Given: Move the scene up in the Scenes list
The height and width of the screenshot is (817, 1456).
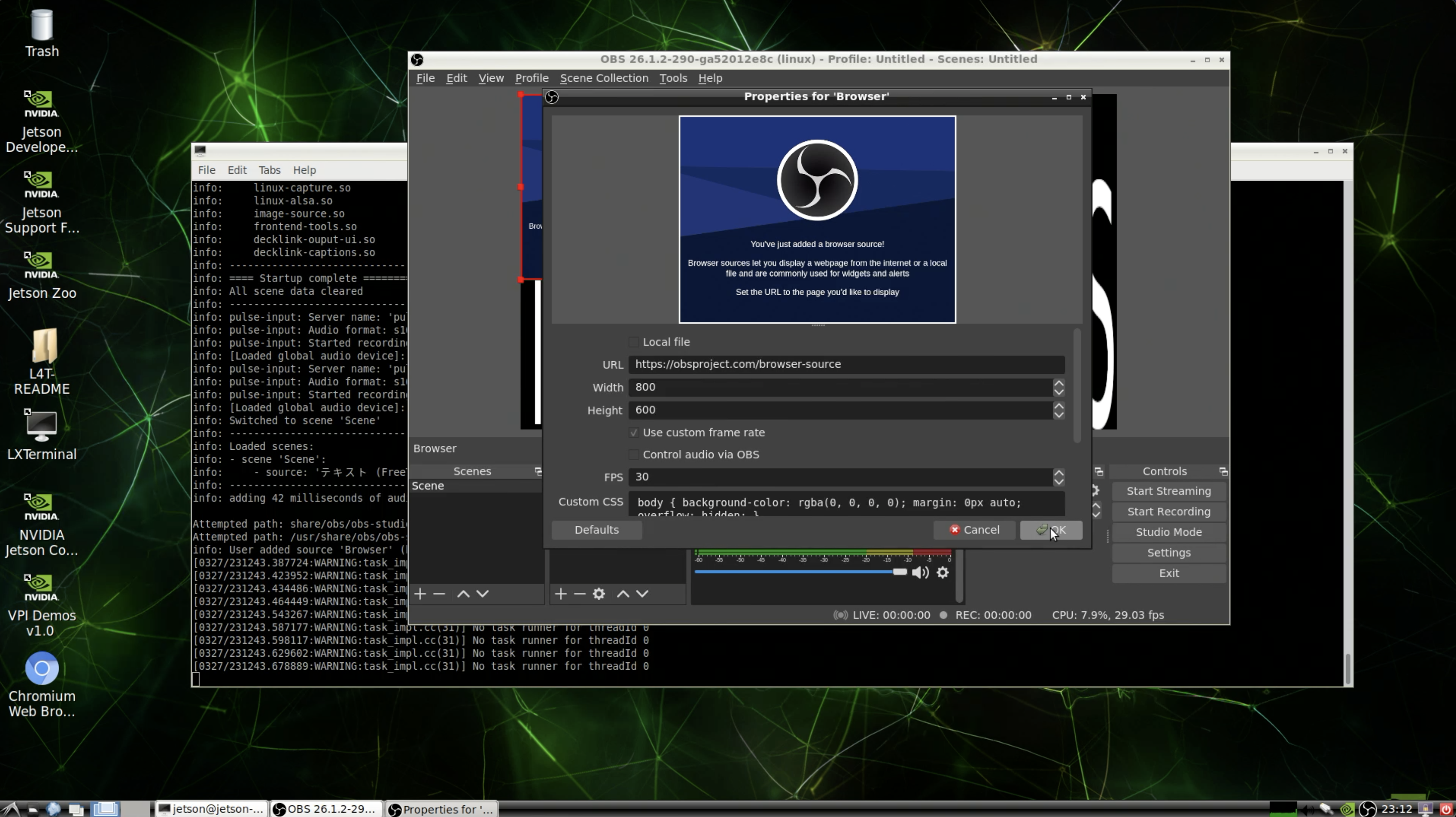Looking at the screenshot, I should click(463, 594).
